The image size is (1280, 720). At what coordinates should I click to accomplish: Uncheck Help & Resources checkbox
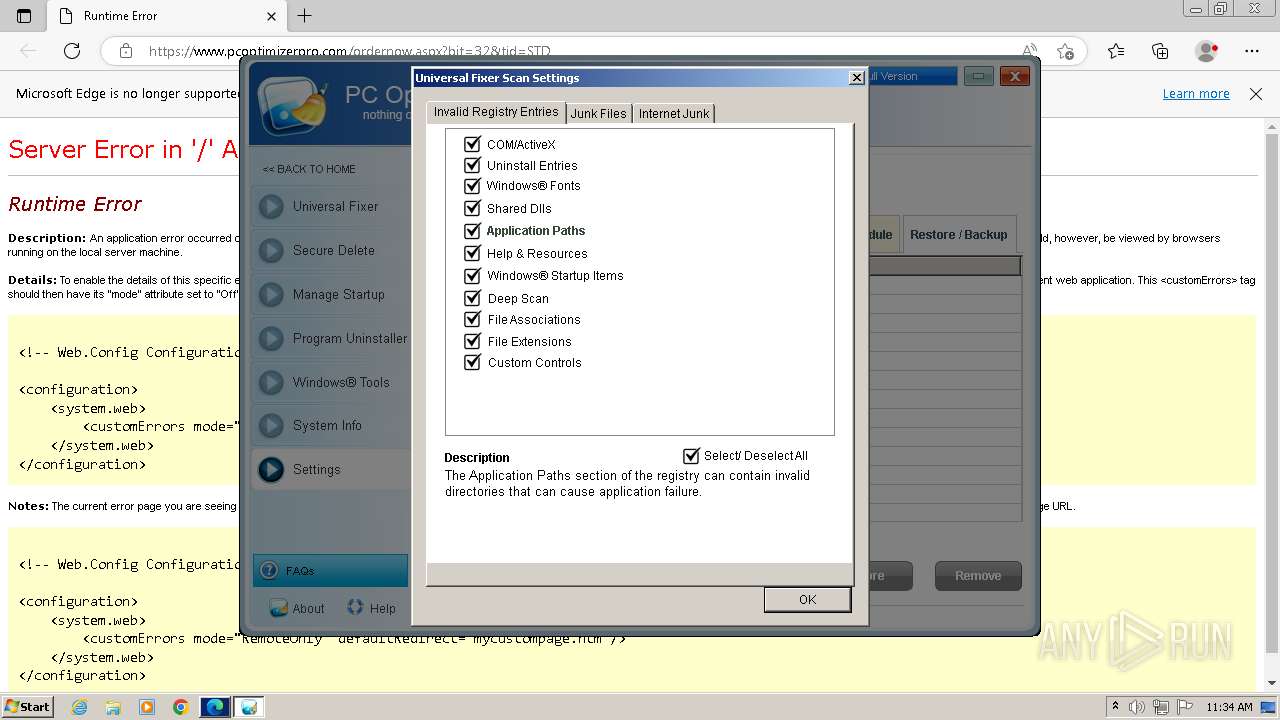pyautogui.click(x=473, y=253)
